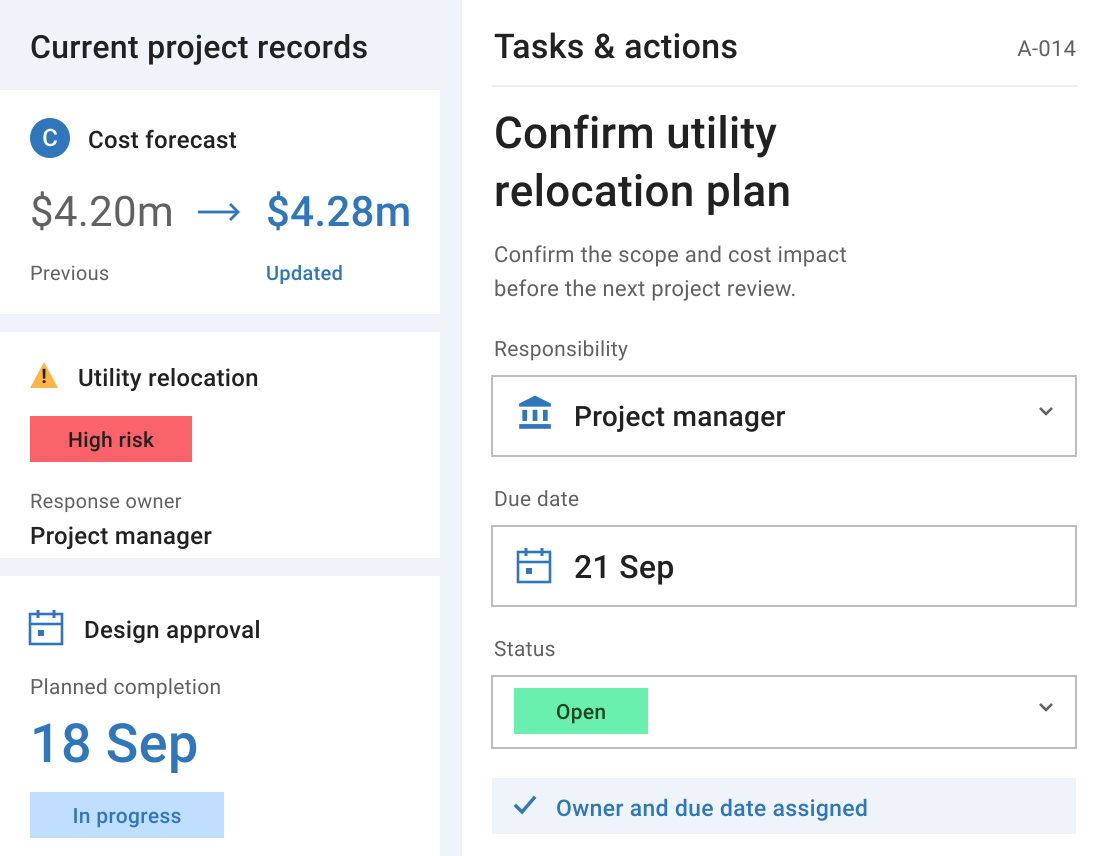
Task: Click the Confirm utility relocation plan title
Action: pyautogui.click(x=642, y=162)
